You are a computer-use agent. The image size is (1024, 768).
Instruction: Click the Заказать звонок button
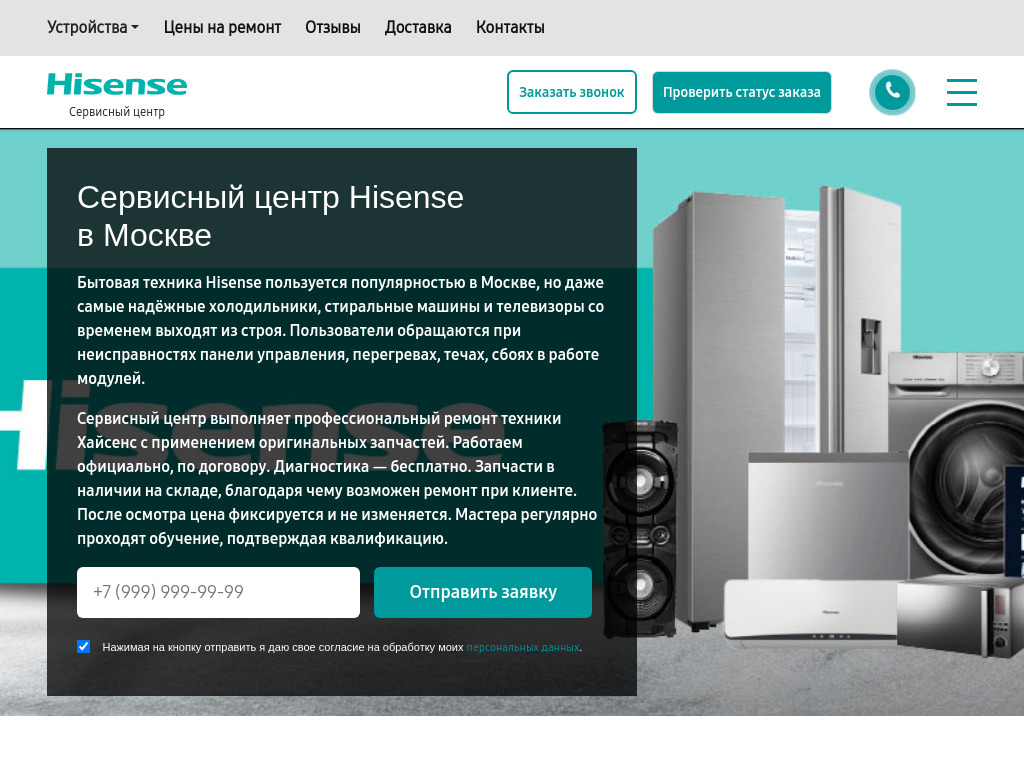[571, 92]
